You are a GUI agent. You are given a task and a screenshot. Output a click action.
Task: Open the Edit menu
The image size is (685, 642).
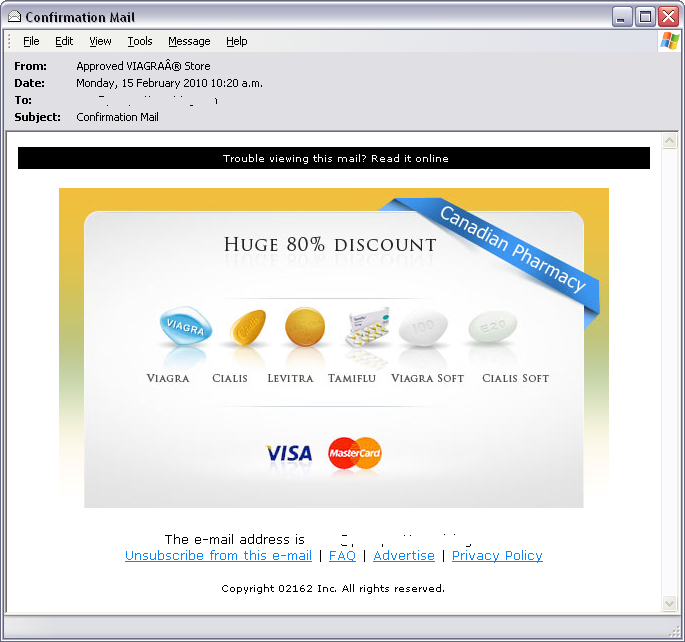pos(64,41)
